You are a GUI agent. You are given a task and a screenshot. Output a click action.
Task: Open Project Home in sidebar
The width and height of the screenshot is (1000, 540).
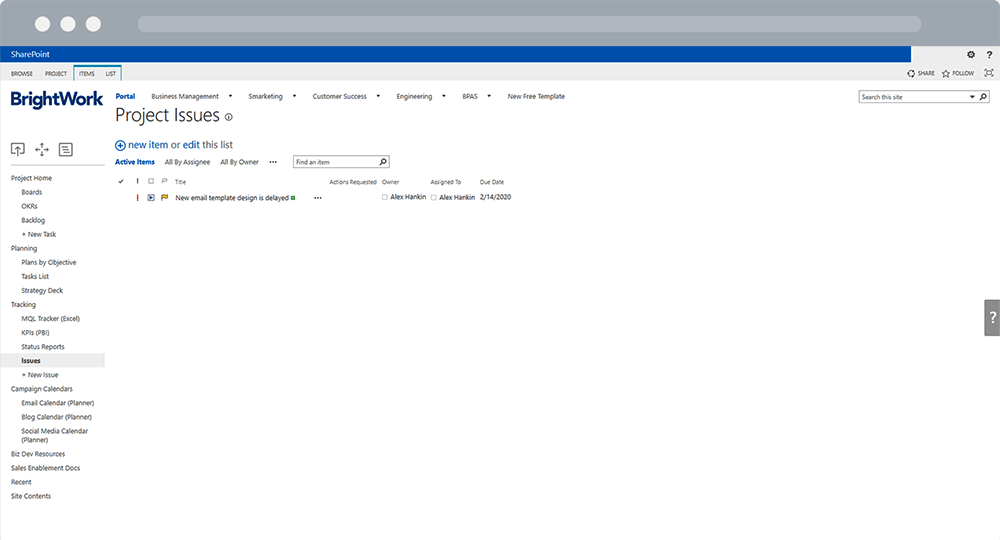coord(31,179)
